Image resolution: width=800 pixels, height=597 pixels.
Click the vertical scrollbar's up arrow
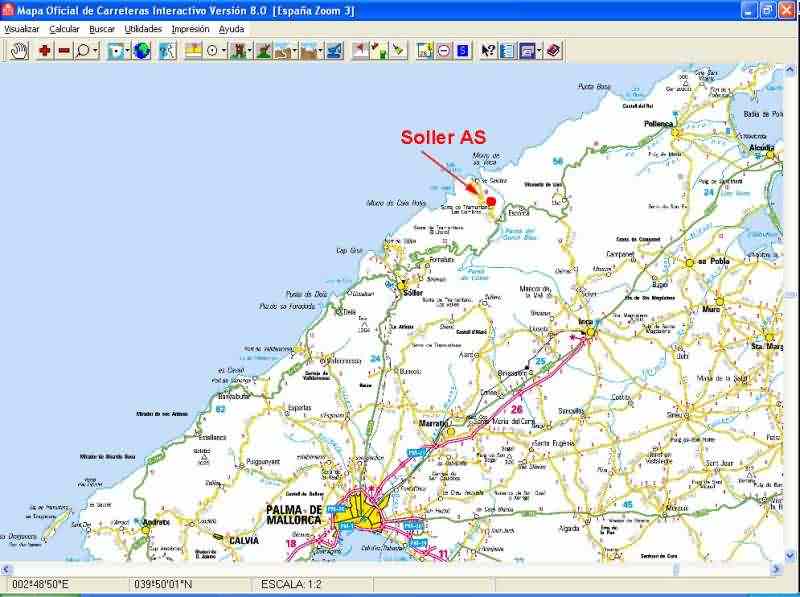(791, 69)
